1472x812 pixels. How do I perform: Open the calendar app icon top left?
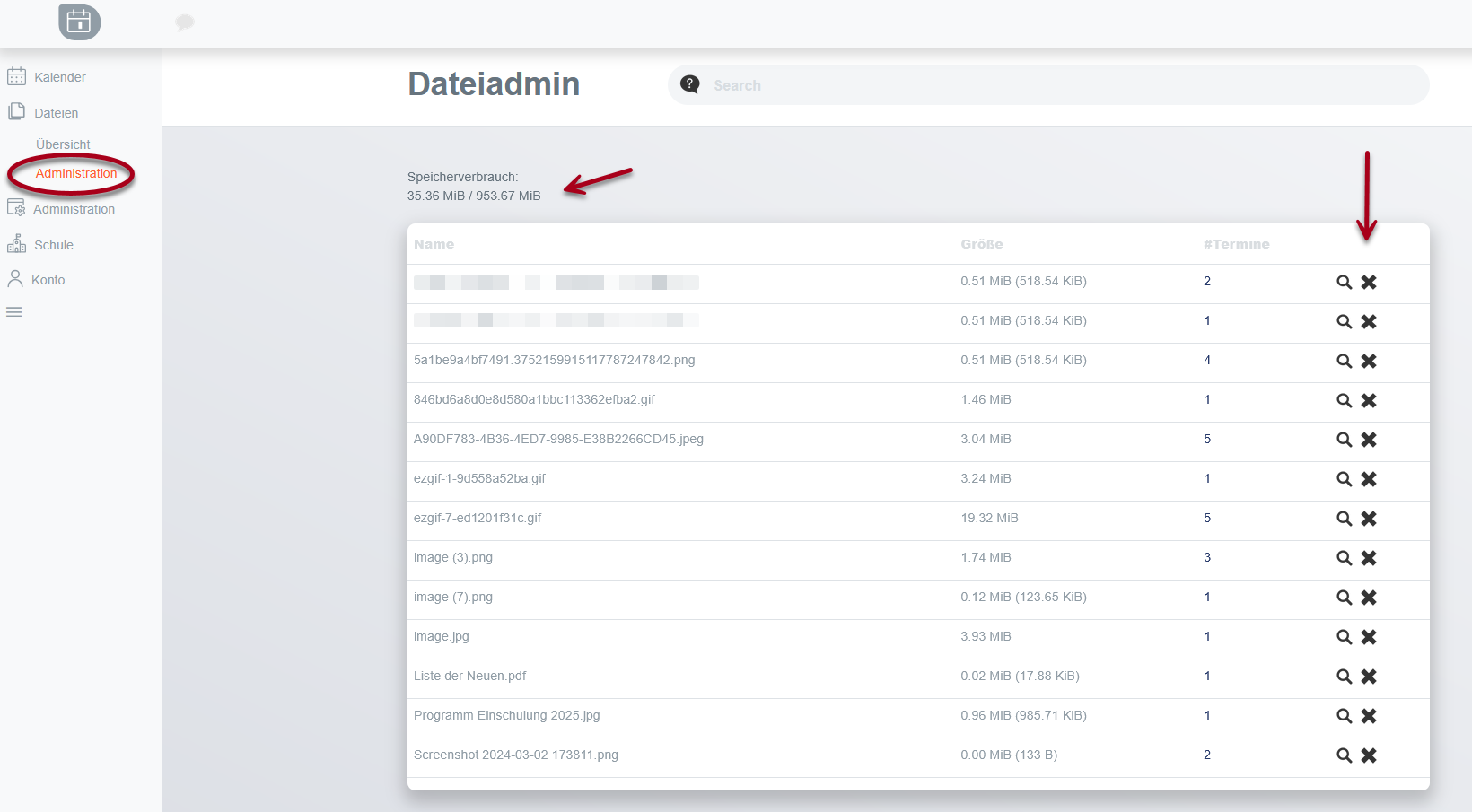[x=78, y=22]
